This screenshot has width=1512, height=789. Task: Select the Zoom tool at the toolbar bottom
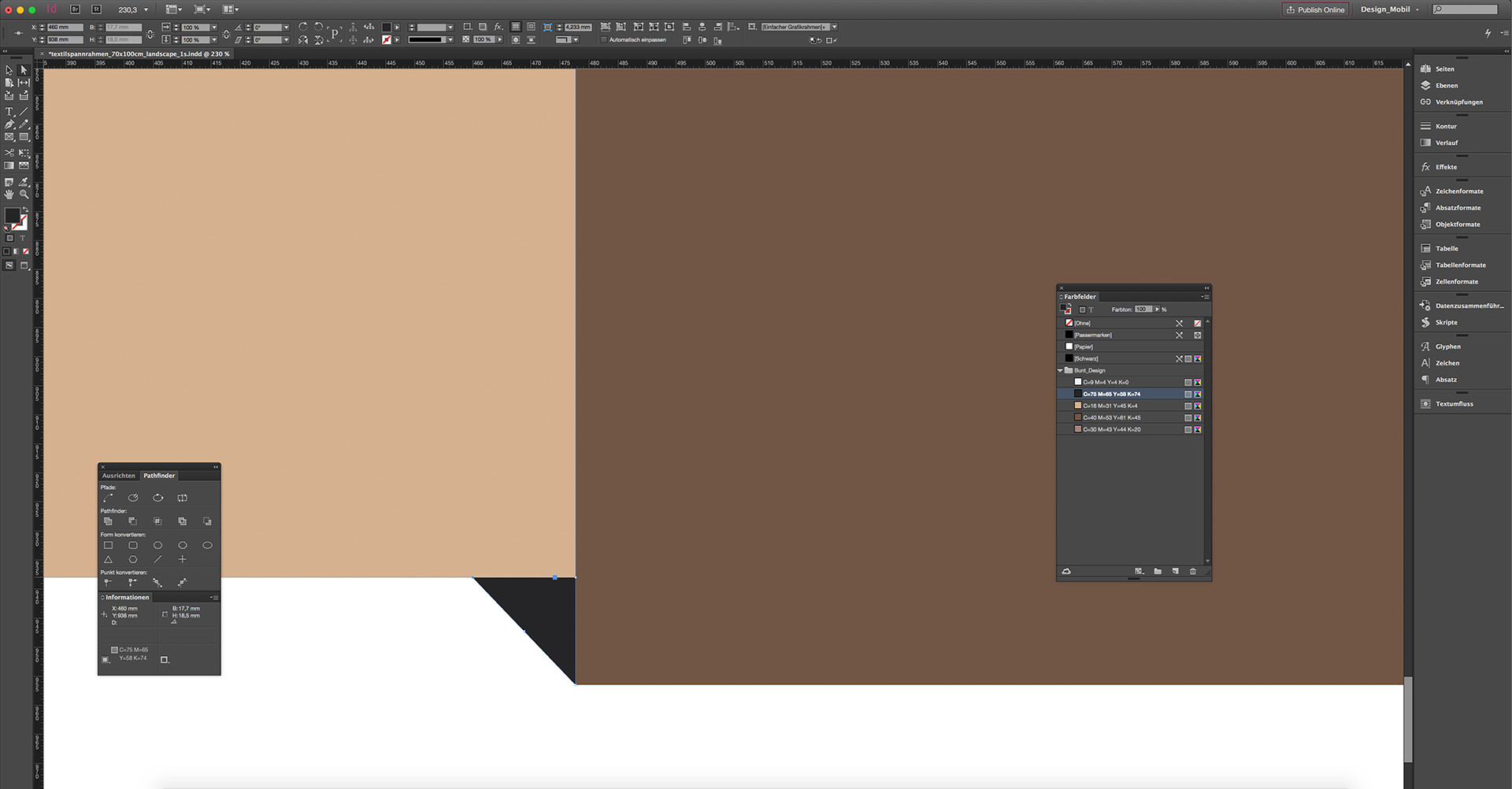[x=24, y=194]
